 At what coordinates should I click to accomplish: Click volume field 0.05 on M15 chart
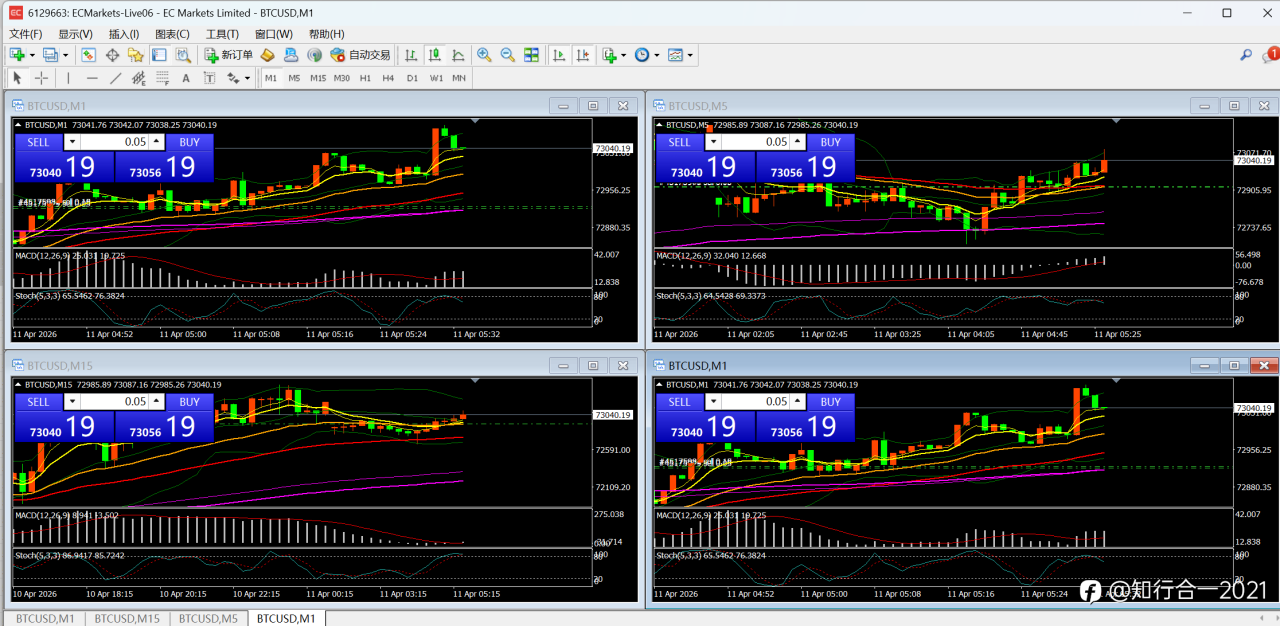[x=114, y=402]
